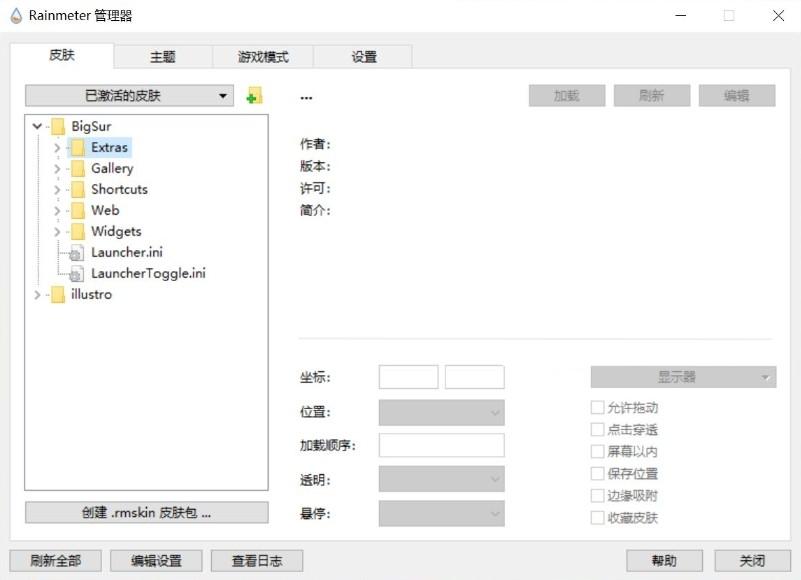This screenshot has height=580, width=801.
Task: Select the LauncherToggle.ini file name
Action: click(x=148, y=273)
